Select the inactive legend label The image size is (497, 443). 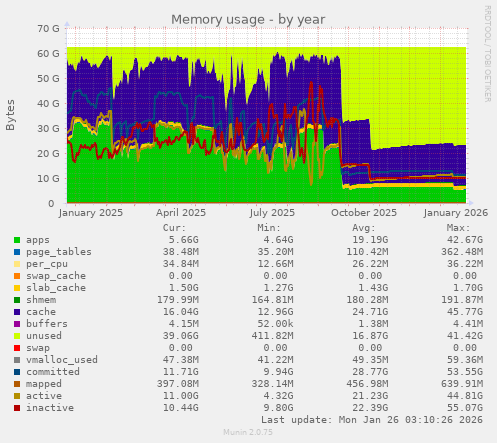pos(50,408)
